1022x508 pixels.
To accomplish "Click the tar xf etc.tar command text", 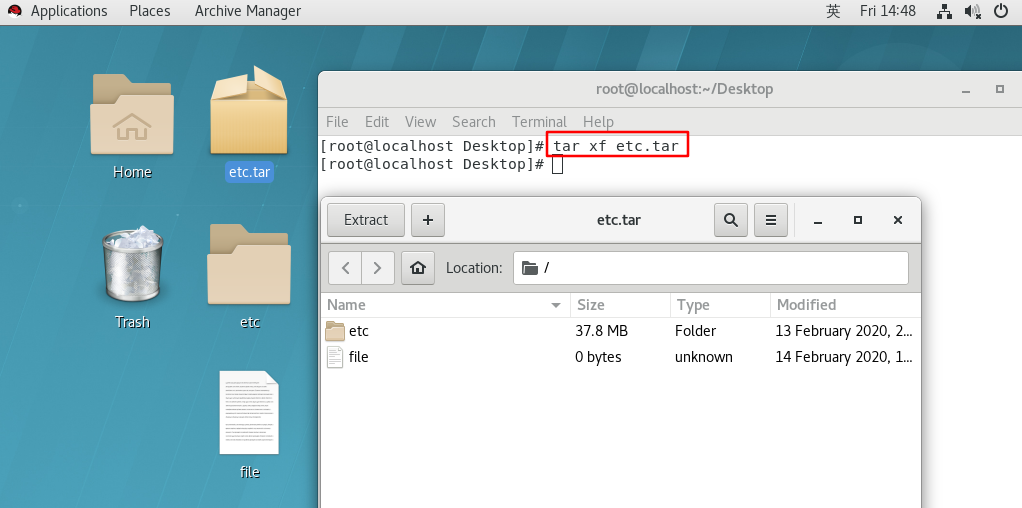I will (617, 146).
